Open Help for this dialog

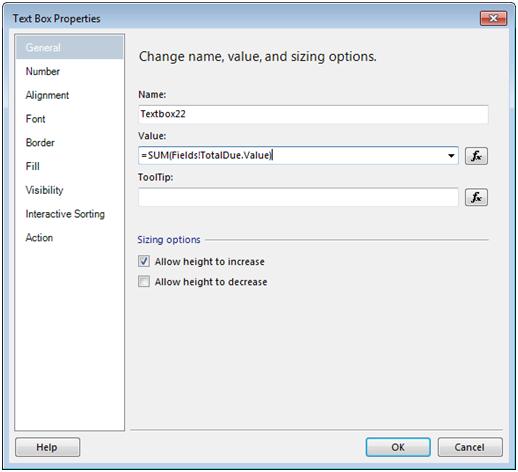47,447
